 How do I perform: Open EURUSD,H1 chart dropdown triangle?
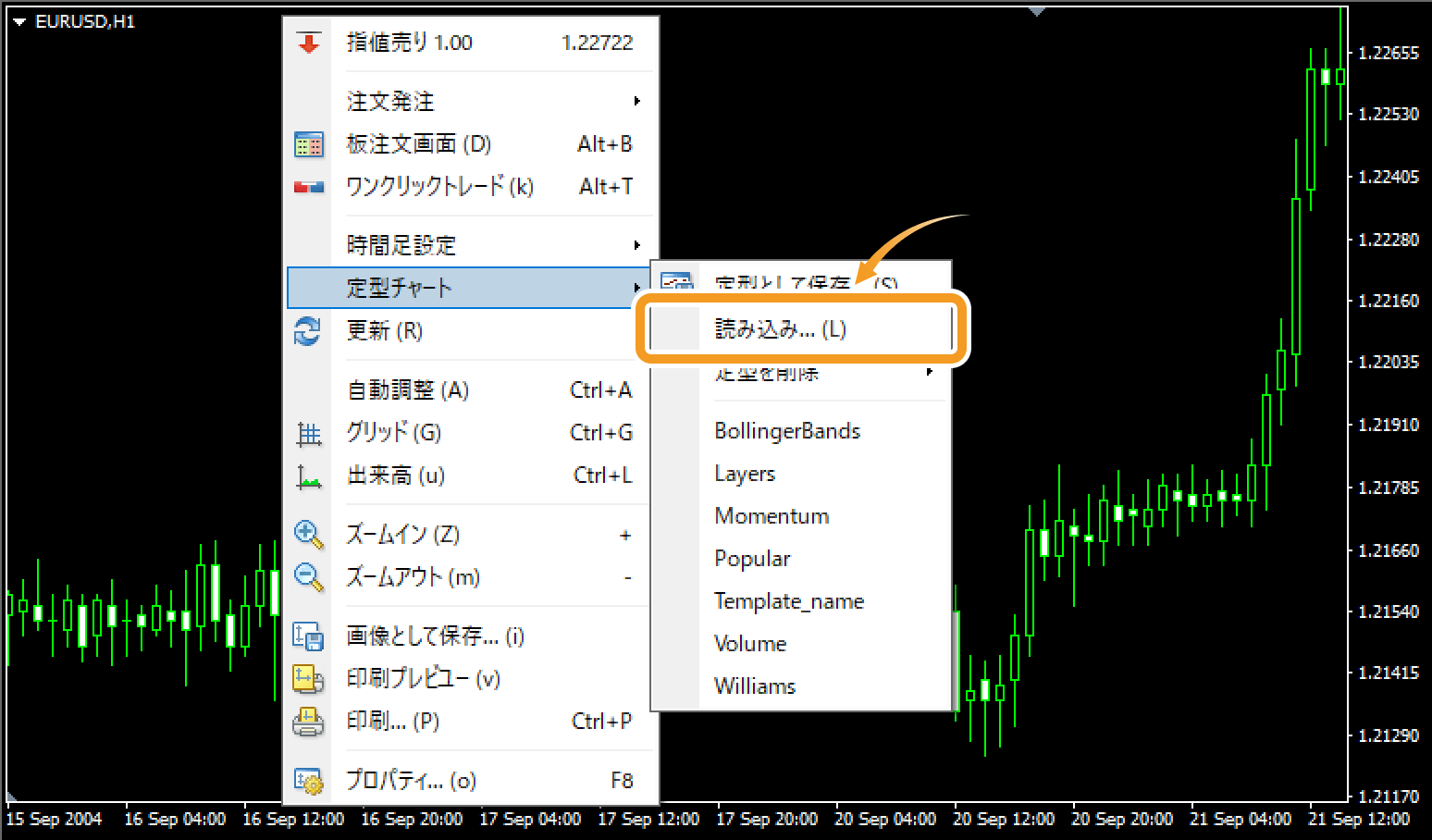point(19,21)
